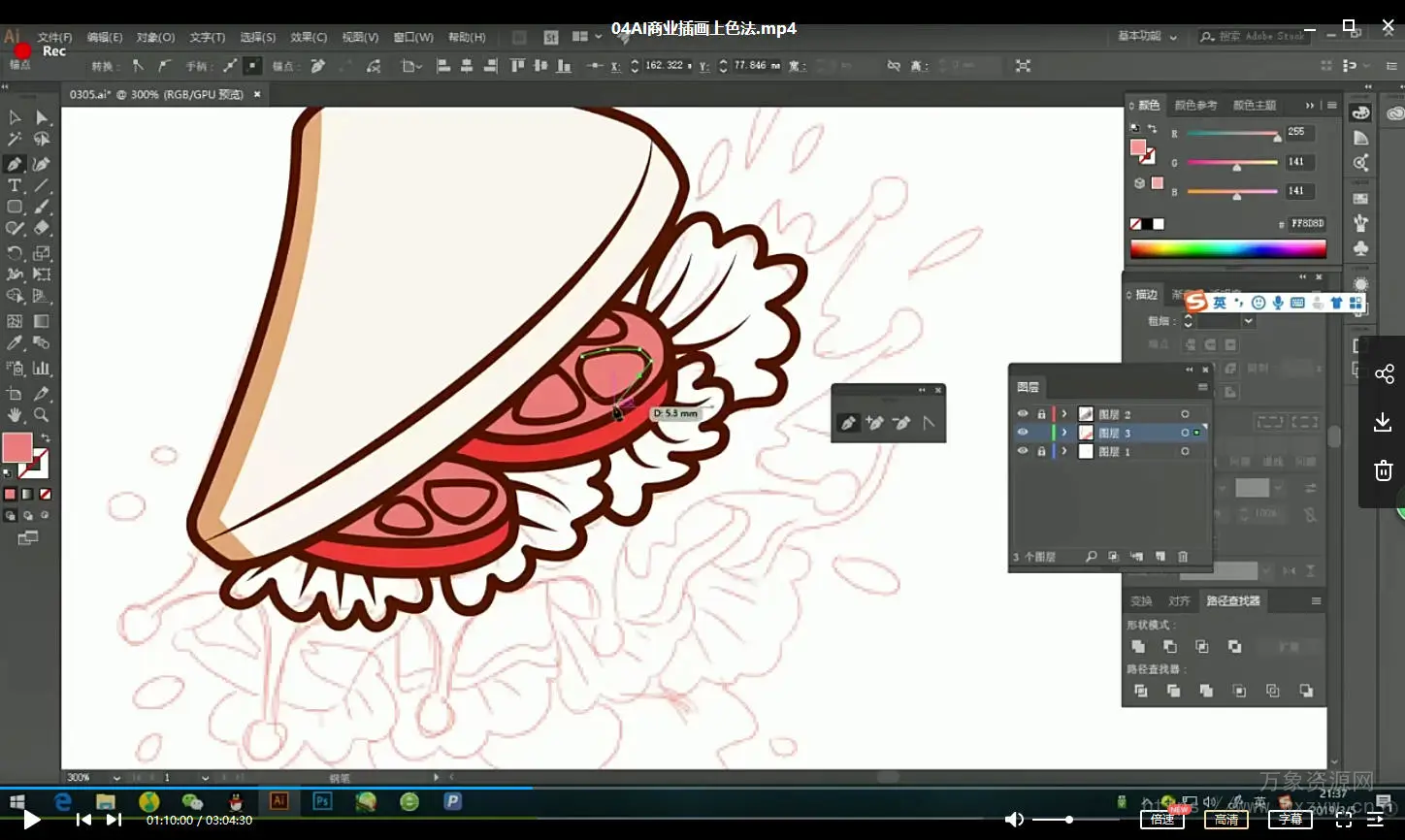
Task: Click the 字幕 subtitles button
Action: [x=1290, y=820]
